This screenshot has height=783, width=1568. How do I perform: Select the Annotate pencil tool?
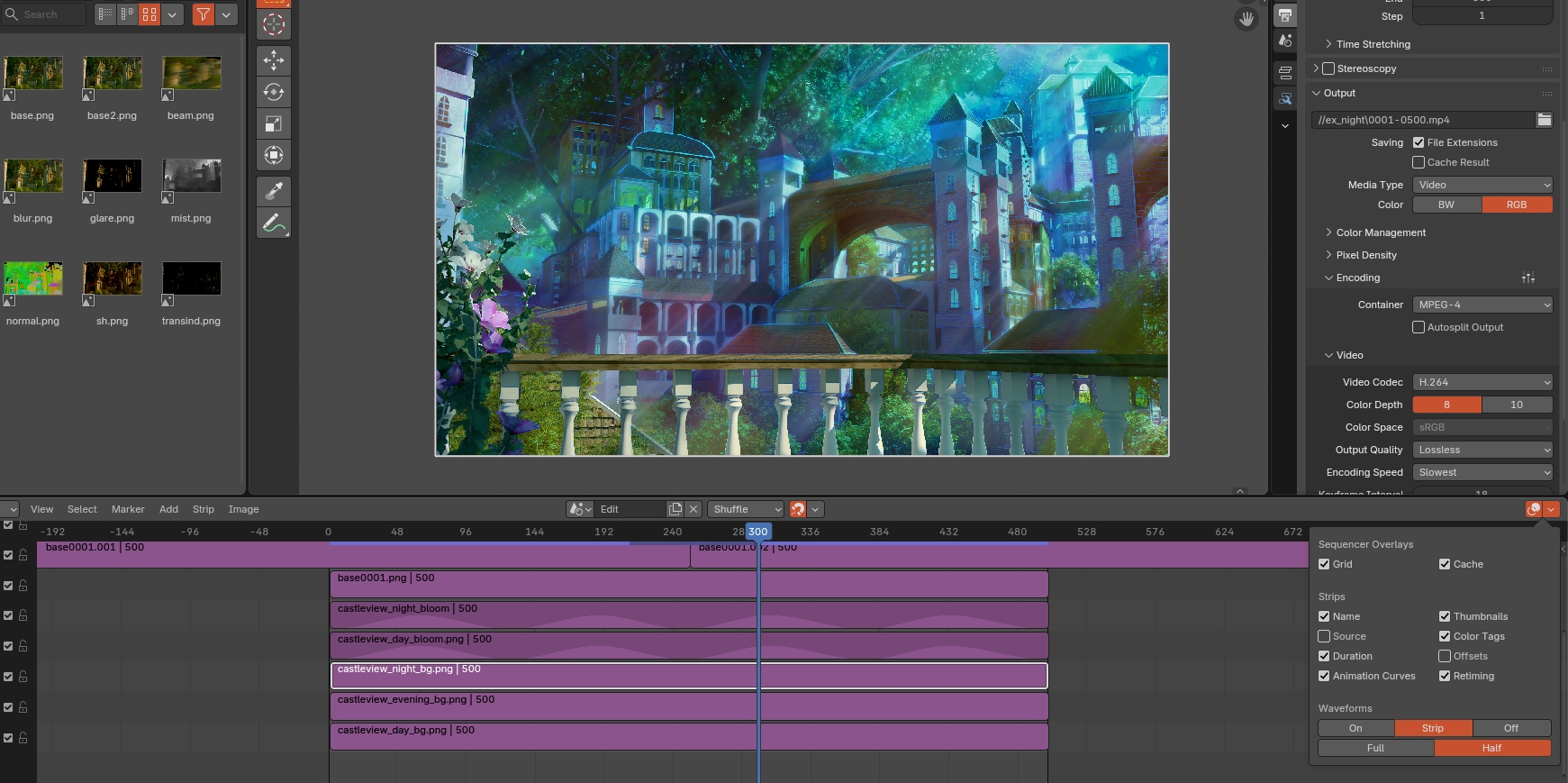(x=274, y=222)
